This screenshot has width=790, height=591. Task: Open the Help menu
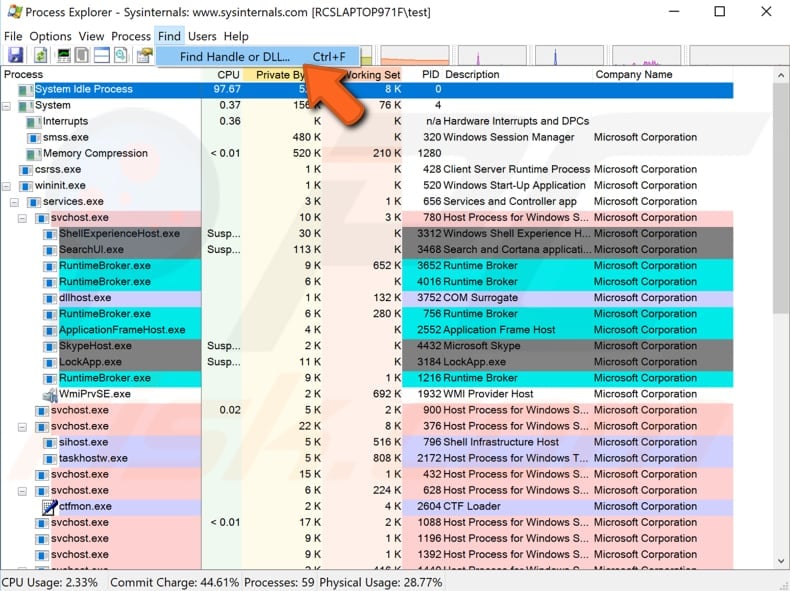(x=236, y=36)
